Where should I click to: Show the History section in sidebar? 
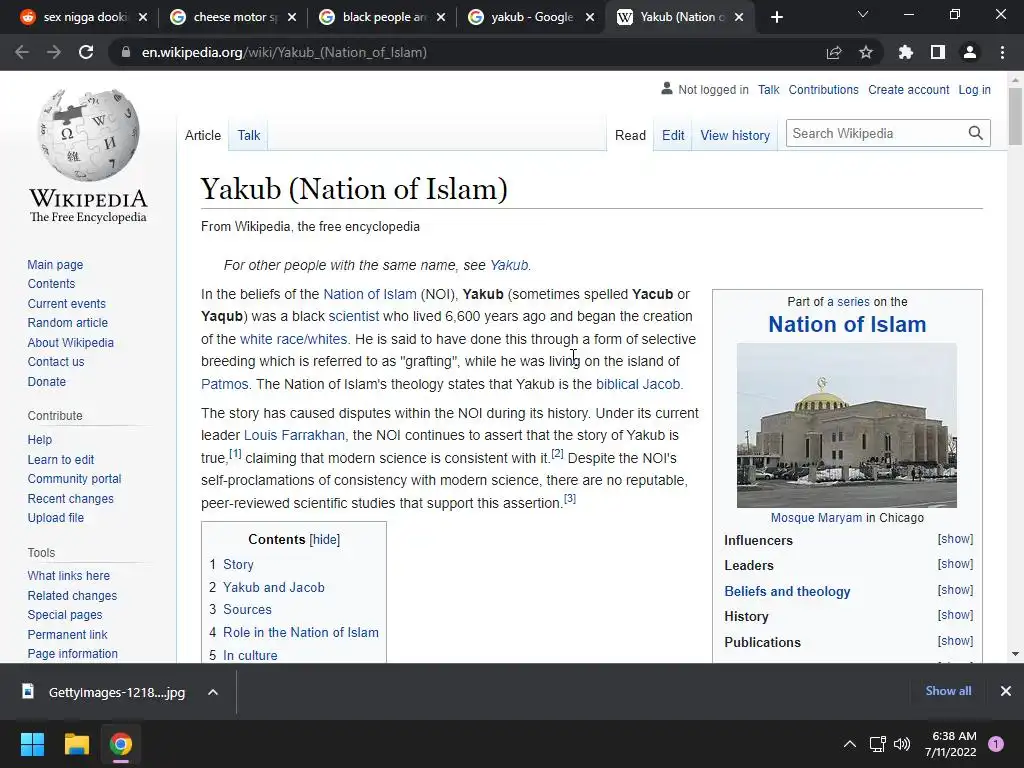tap(955, 615)
